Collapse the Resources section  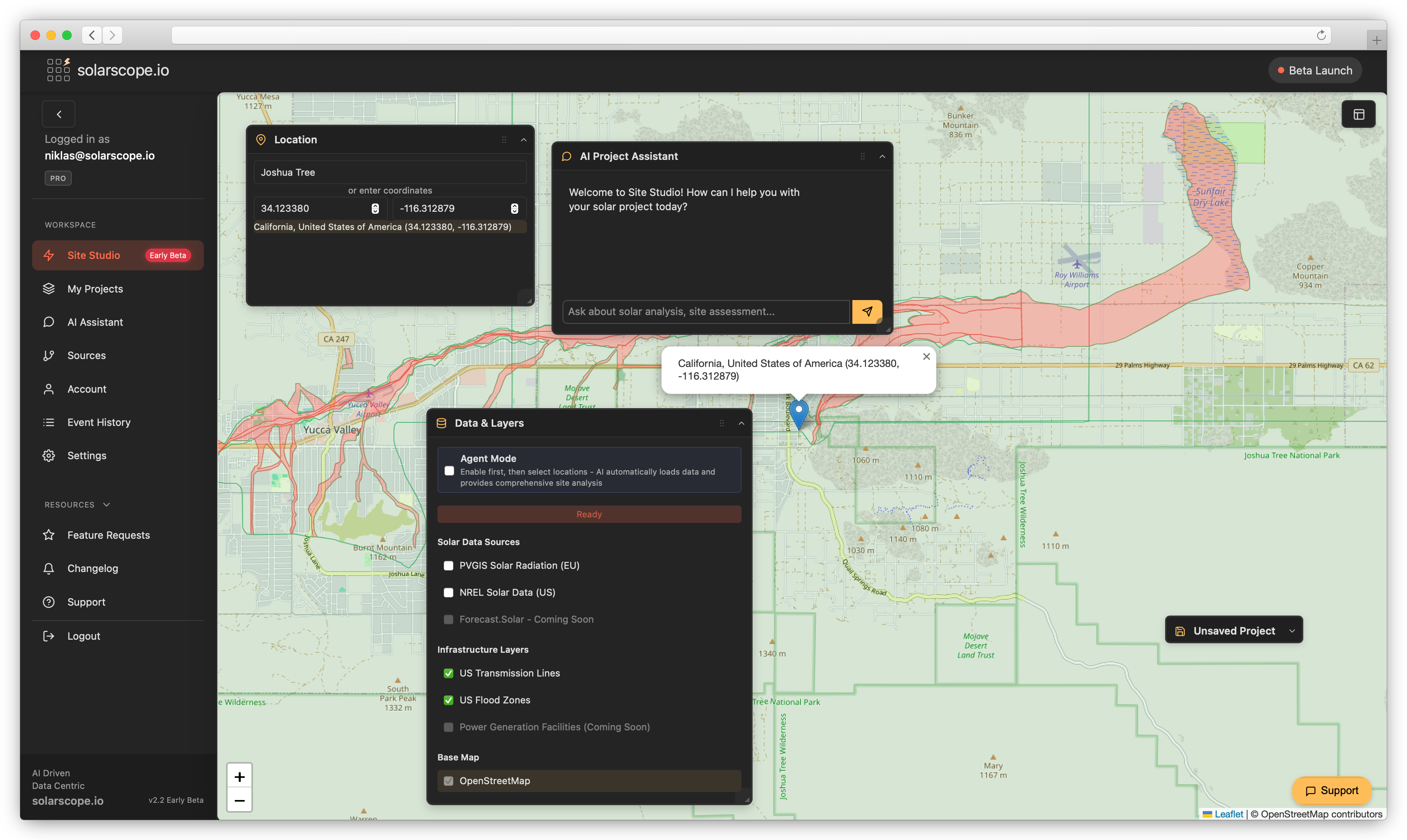click(x=106, y=504)
